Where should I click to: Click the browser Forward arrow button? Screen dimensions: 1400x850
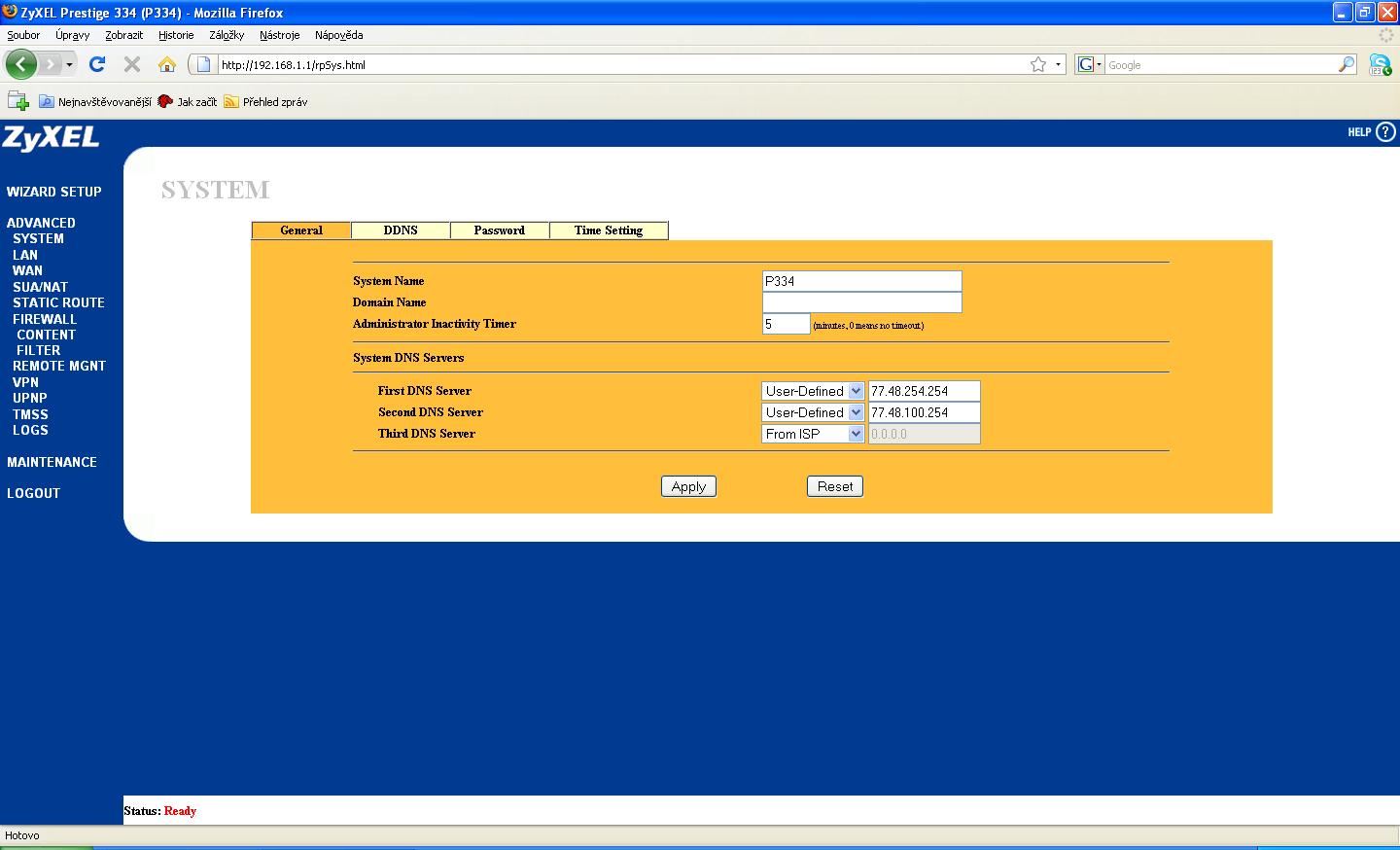click(x=51, y=65)
